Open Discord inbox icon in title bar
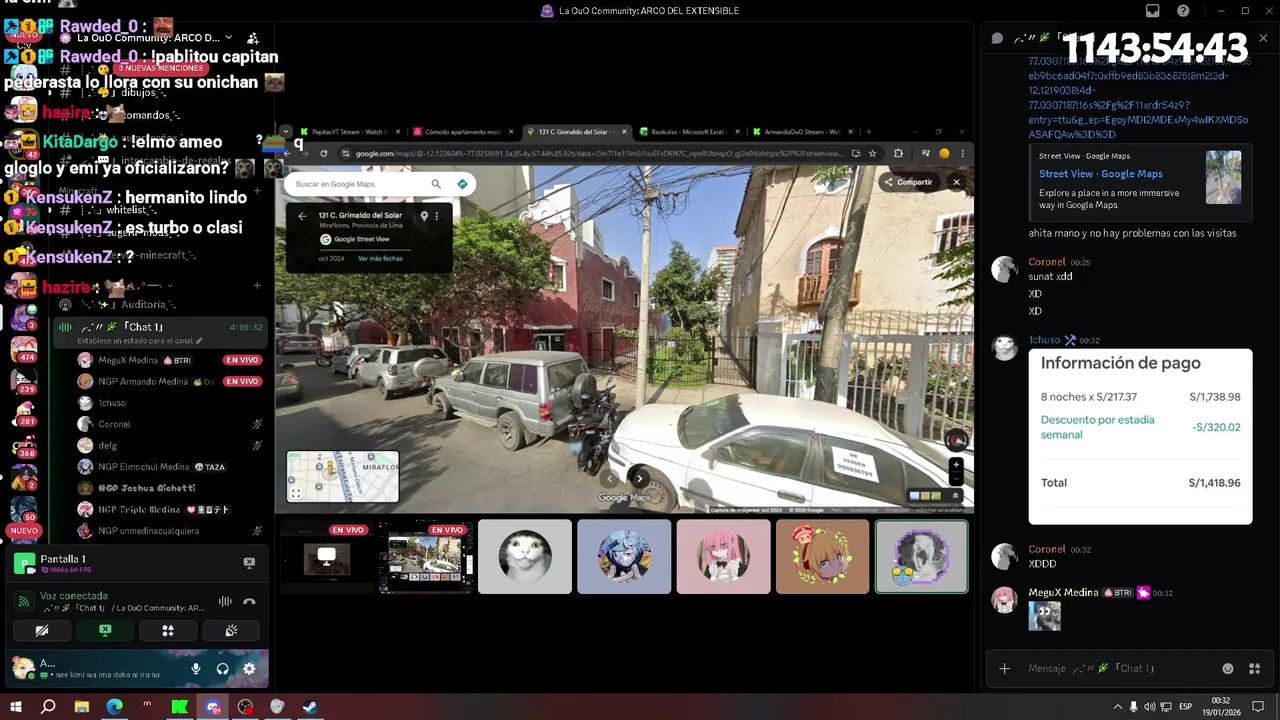This screenshot has width=1280, height=720. (x=1153, y=11)
